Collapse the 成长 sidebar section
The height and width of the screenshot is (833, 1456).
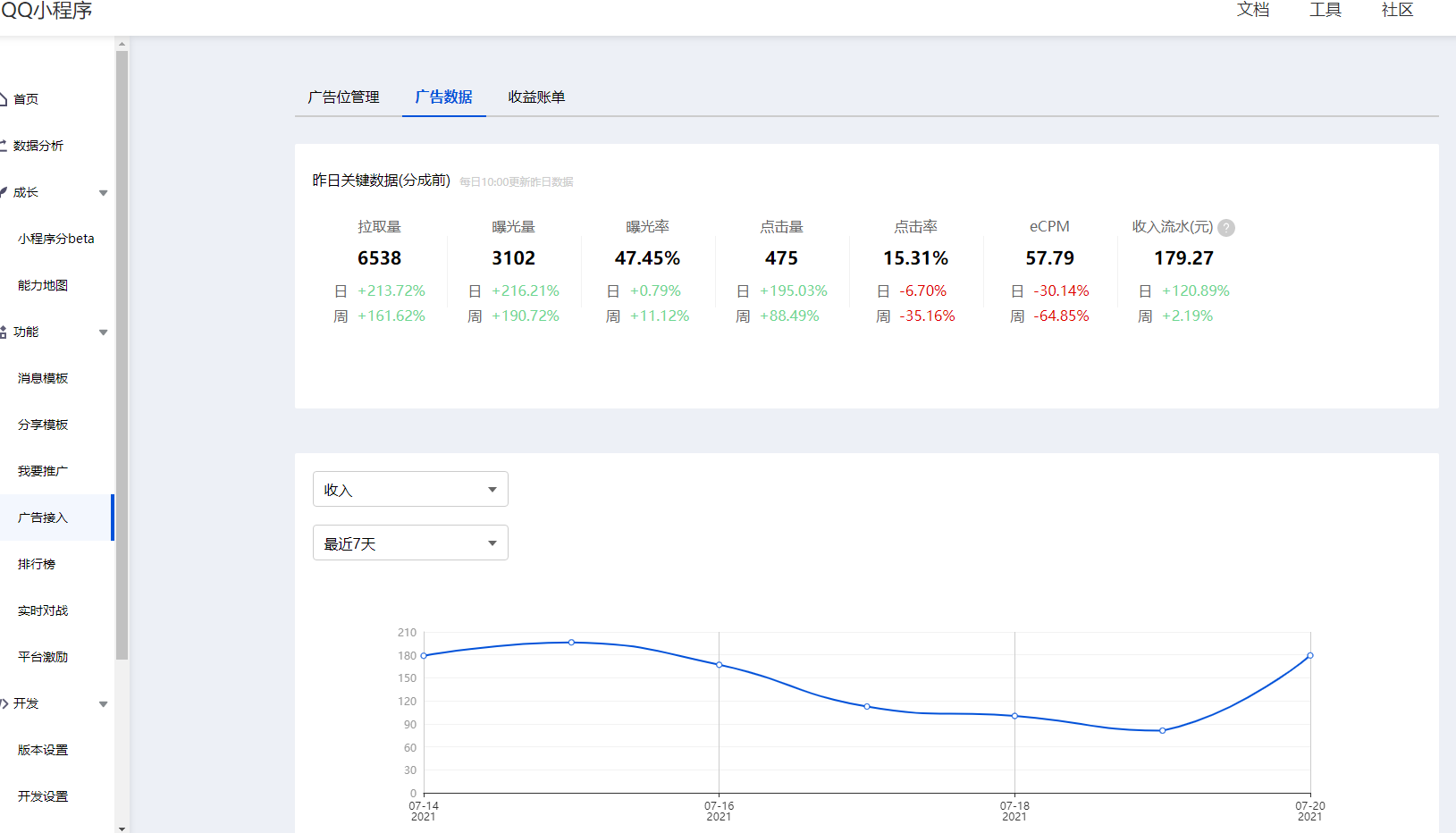pyautogui.click(x=103, y=193)
